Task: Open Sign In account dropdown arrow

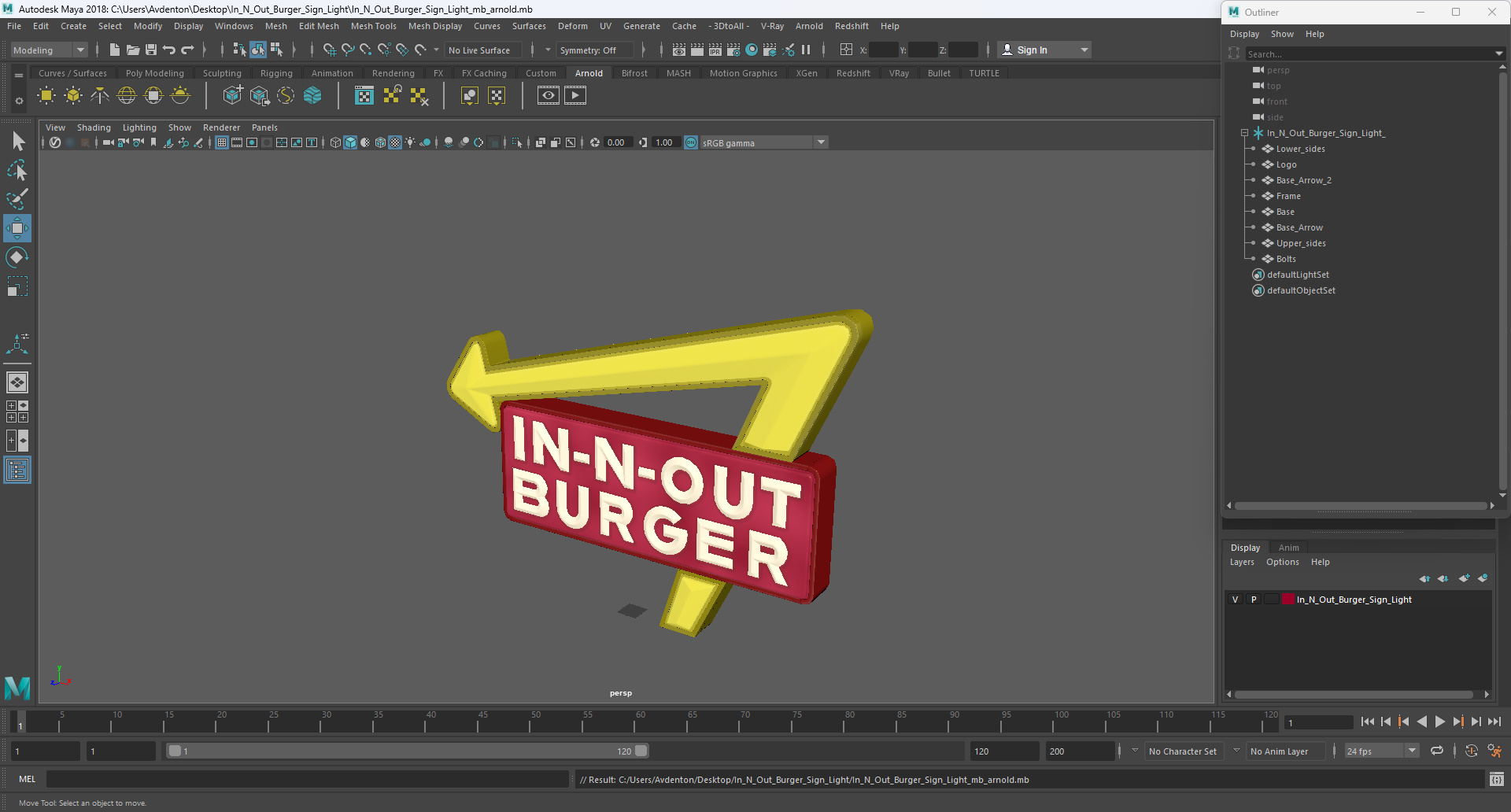Action: (1084, 50)
